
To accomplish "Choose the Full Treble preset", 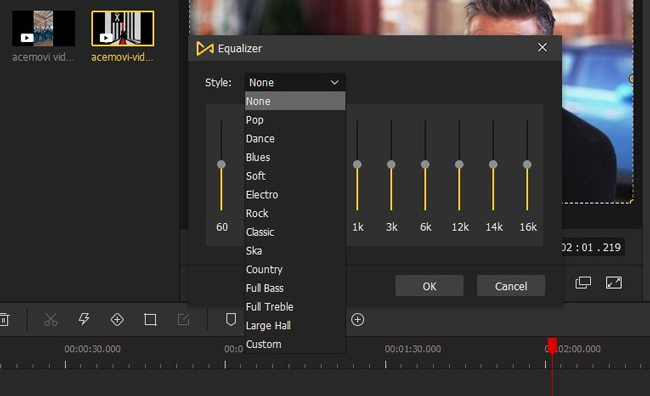I will point(295,306).
